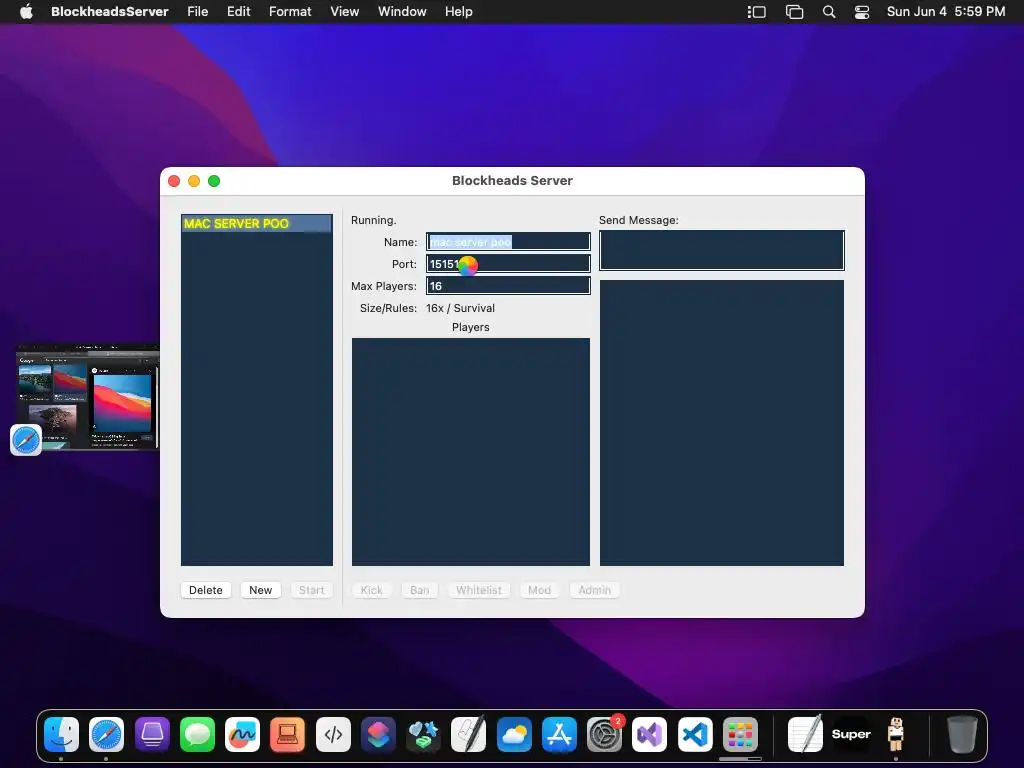
Task: Click the Port input field
Action: point(508,264)
